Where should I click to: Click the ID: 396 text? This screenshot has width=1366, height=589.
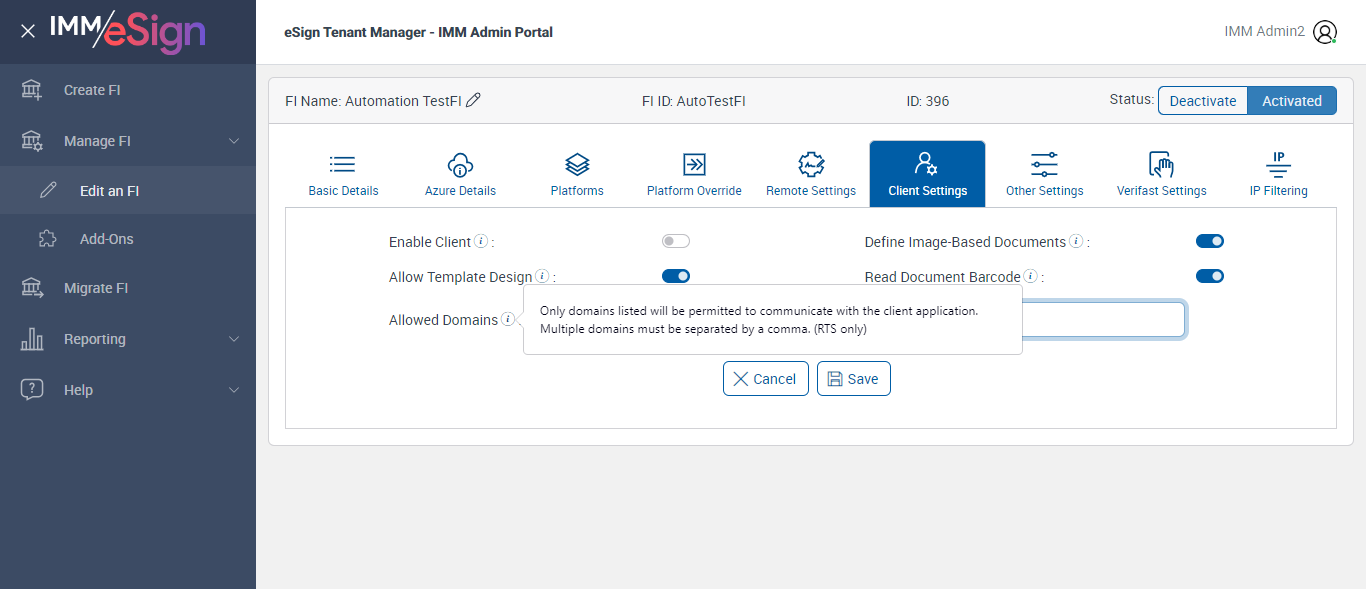click(x=928, y=101)
